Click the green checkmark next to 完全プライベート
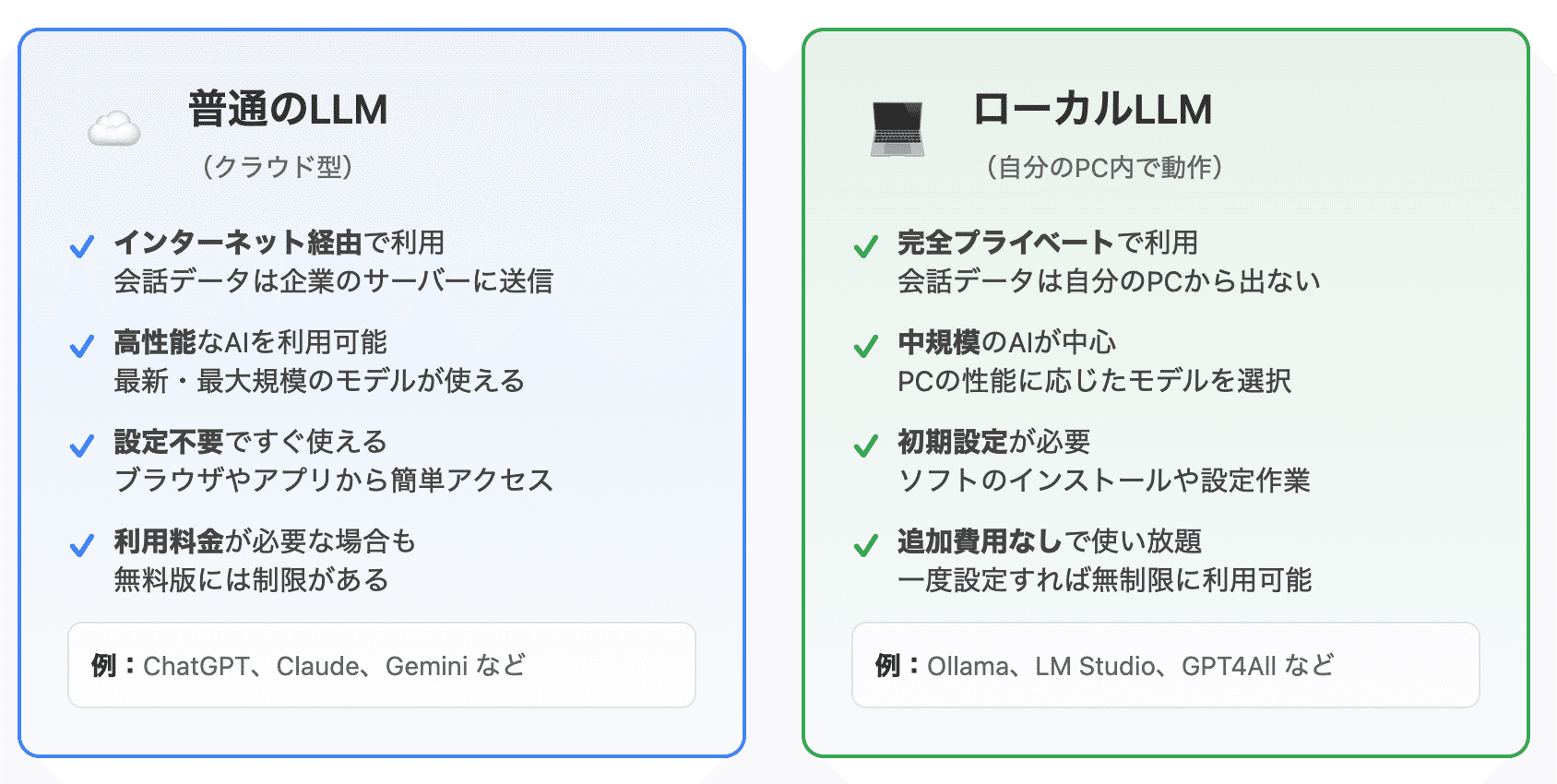The height and width of the screenshot is (784, 1557). 866,246
